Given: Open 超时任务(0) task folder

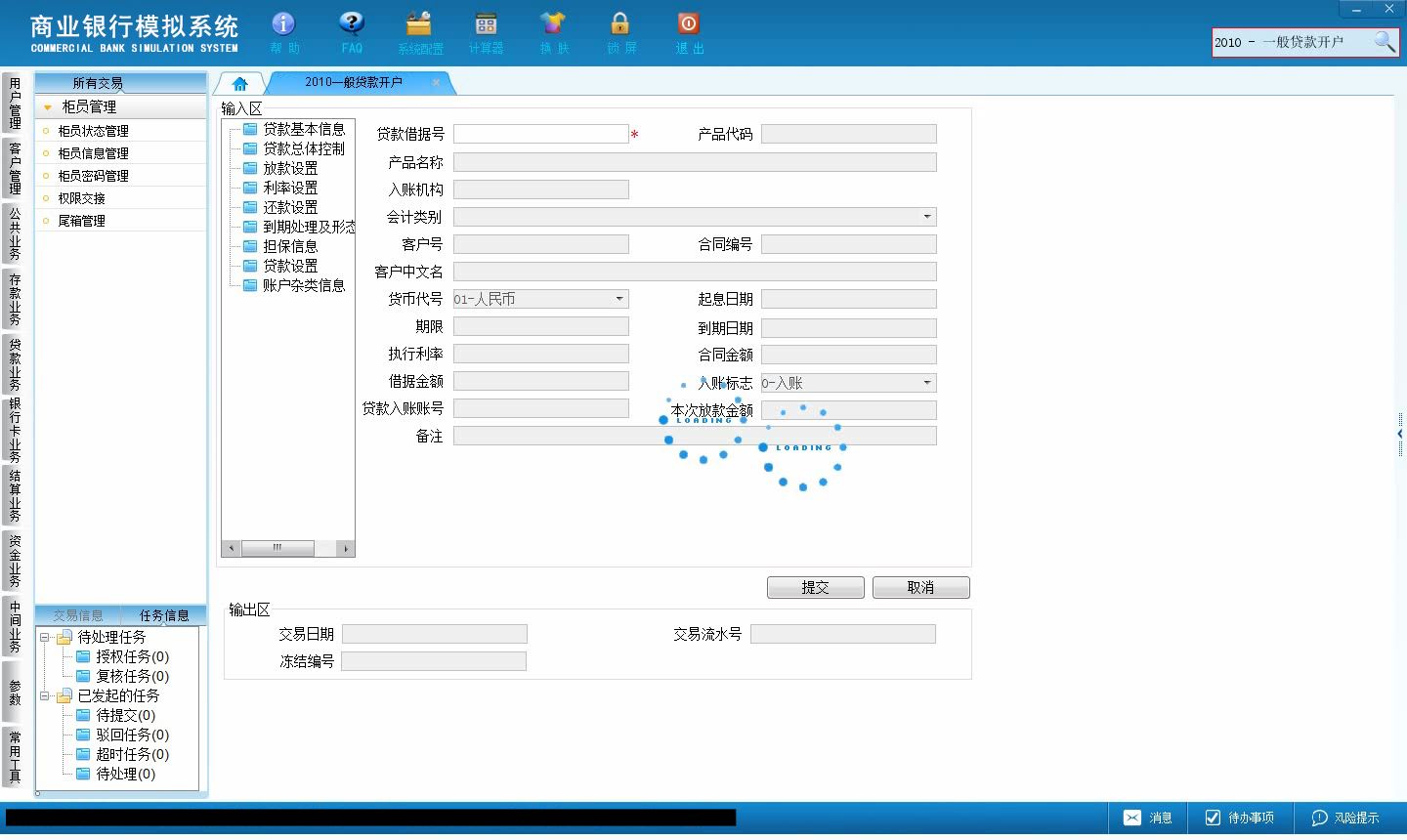Looking at the screenshot, I should (122, 754).
